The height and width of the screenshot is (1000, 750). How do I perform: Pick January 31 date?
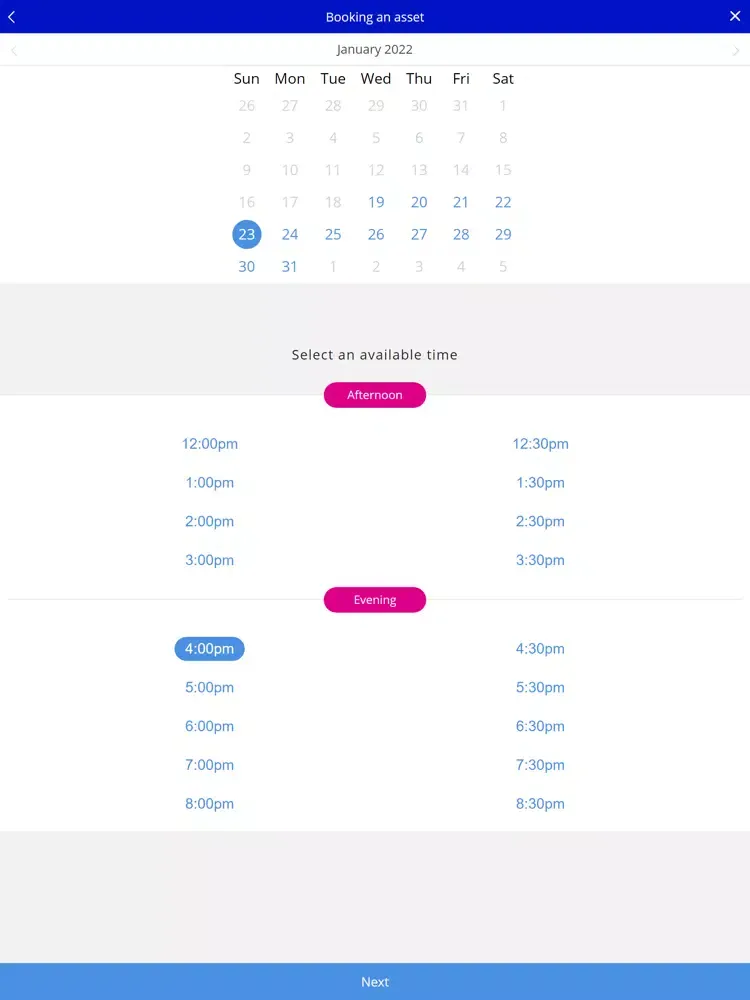click(x=290, y=266)
